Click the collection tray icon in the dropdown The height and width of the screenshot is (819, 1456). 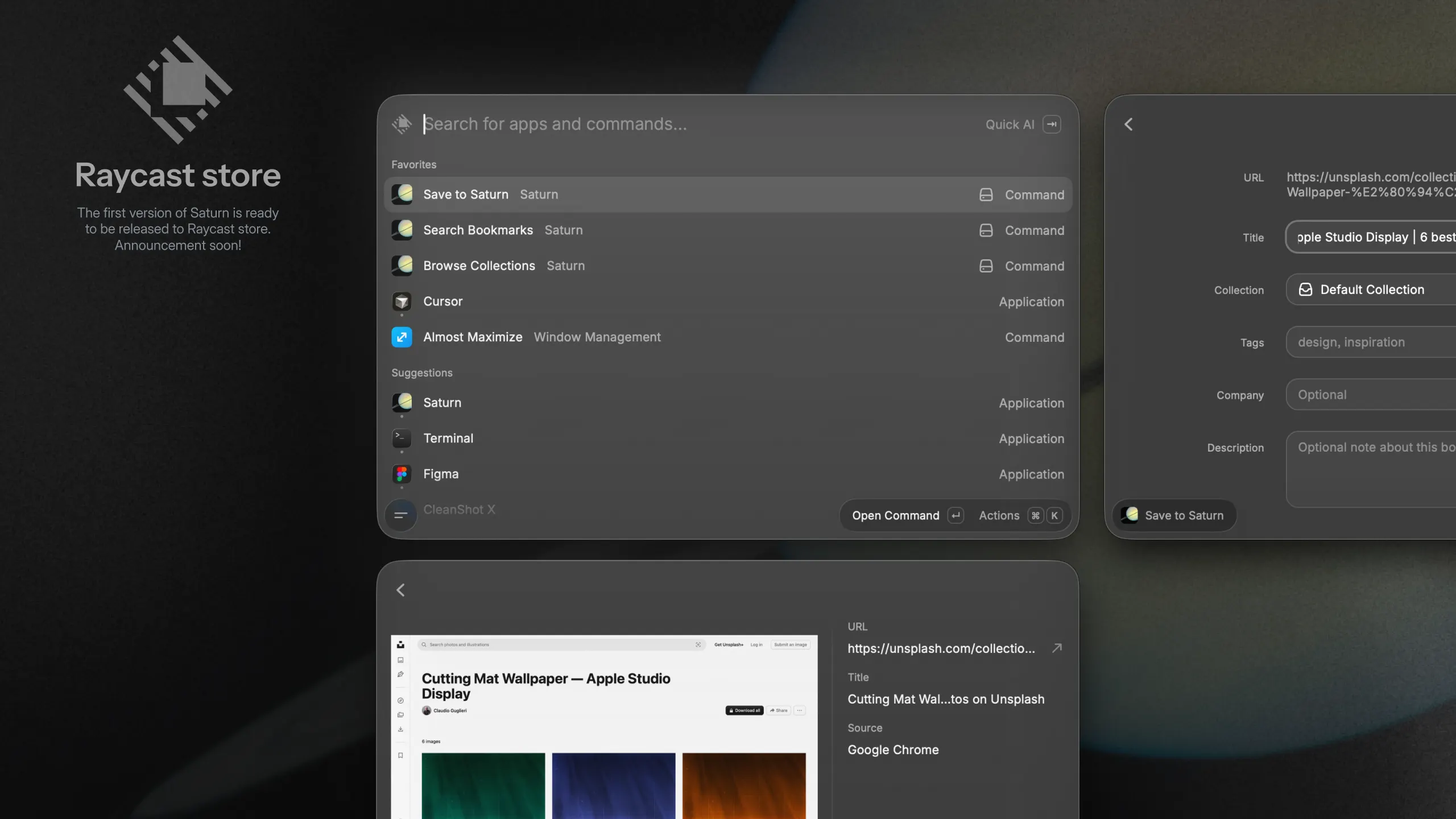pos(1306,289)
